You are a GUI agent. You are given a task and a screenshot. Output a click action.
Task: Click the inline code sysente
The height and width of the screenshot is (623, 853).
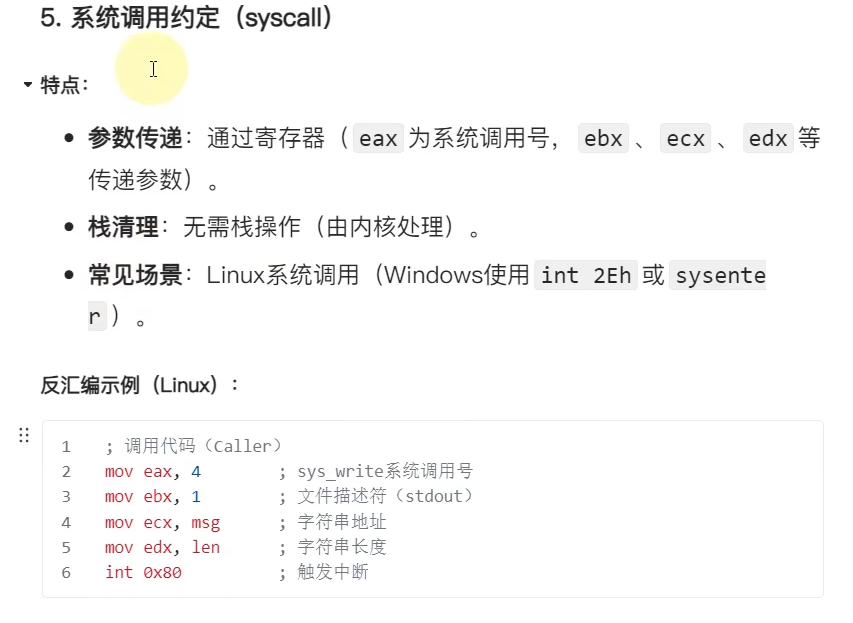click(720, 275)
